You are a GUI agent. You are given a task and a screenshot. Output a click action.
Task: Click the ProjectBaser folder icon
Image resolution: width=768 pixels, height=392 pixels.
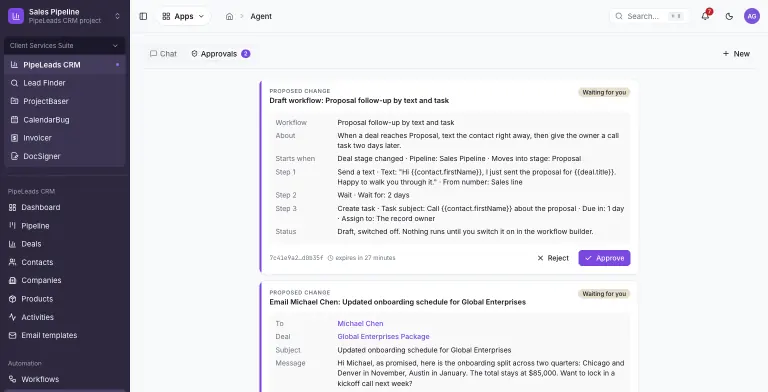click(14, 101)
